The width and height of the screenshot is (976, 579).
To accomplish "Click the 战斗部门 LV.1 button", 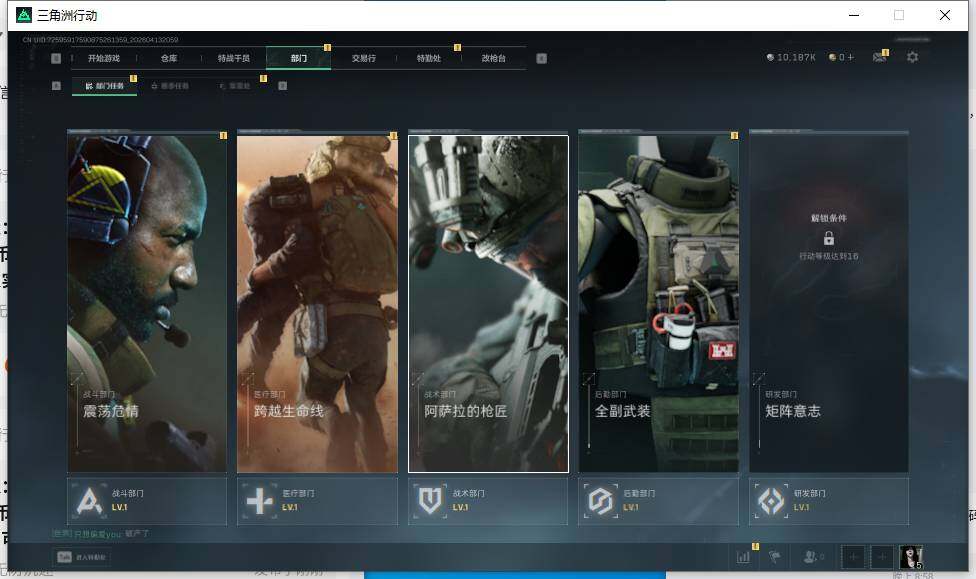I will click(x=147, y=501).
